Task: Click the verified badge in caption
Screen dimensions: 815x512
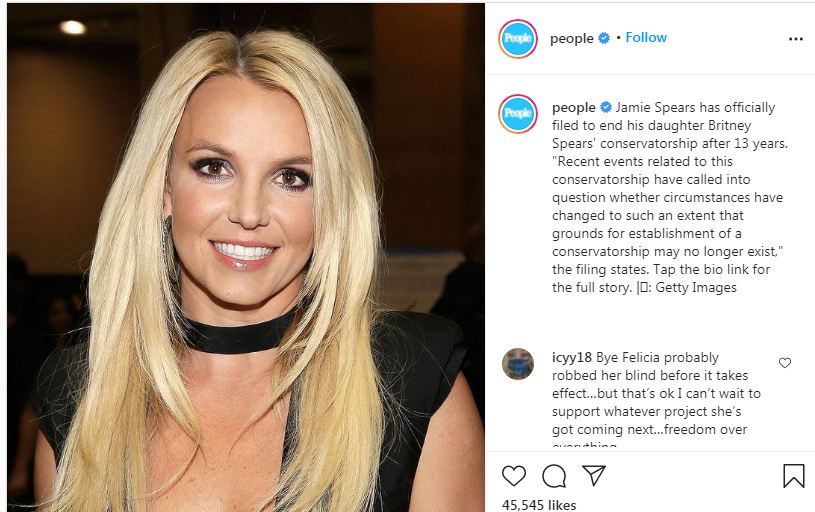Action: point(606,107)
